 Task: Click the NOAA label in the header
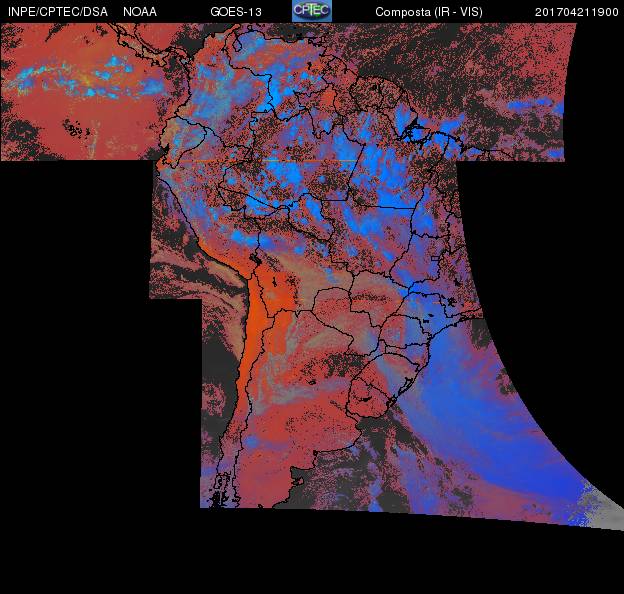[x=140, y=12]
